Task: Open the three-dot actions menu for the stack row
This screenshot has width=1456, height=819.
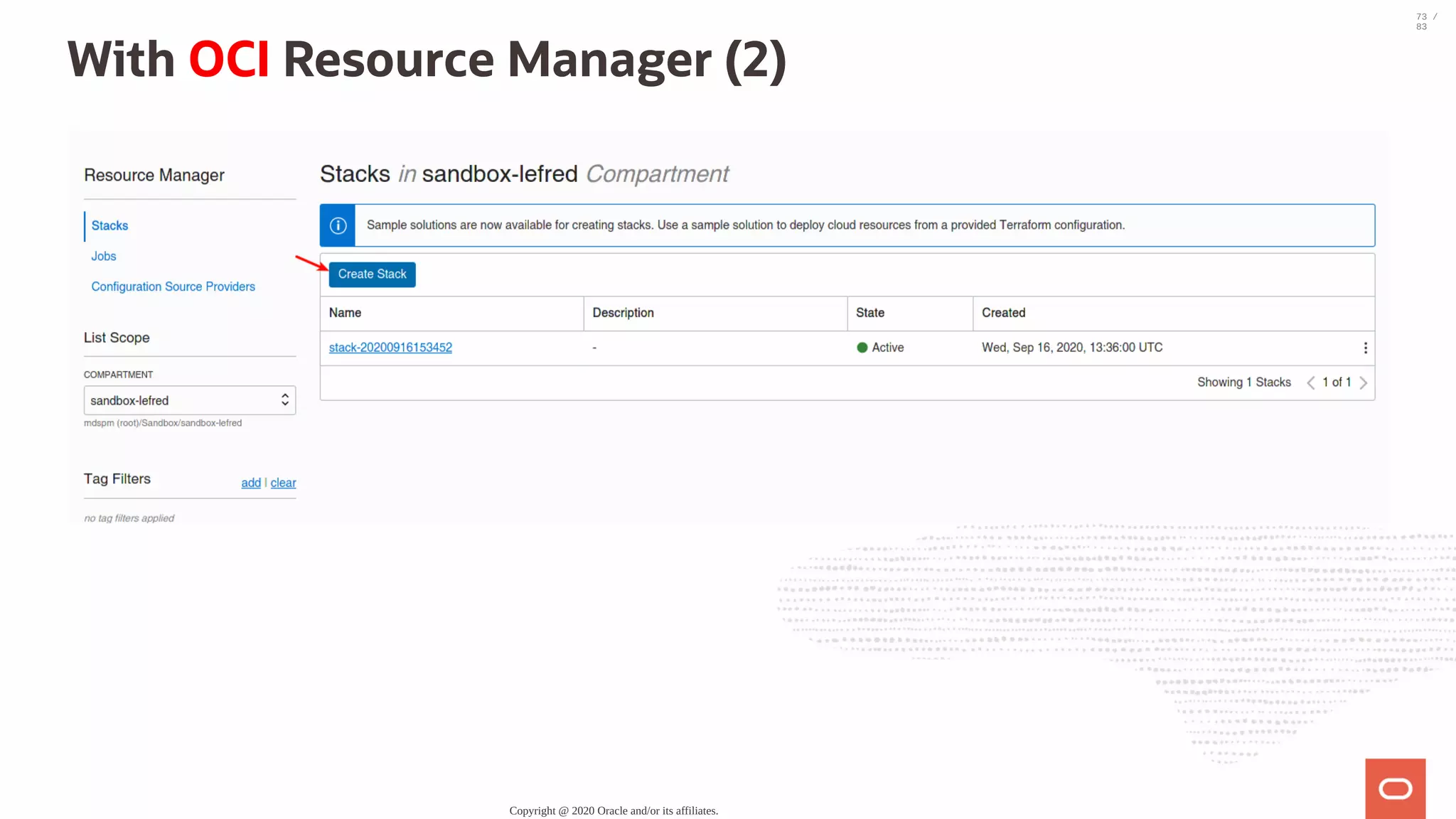Action: click(x=1365, y=348)
